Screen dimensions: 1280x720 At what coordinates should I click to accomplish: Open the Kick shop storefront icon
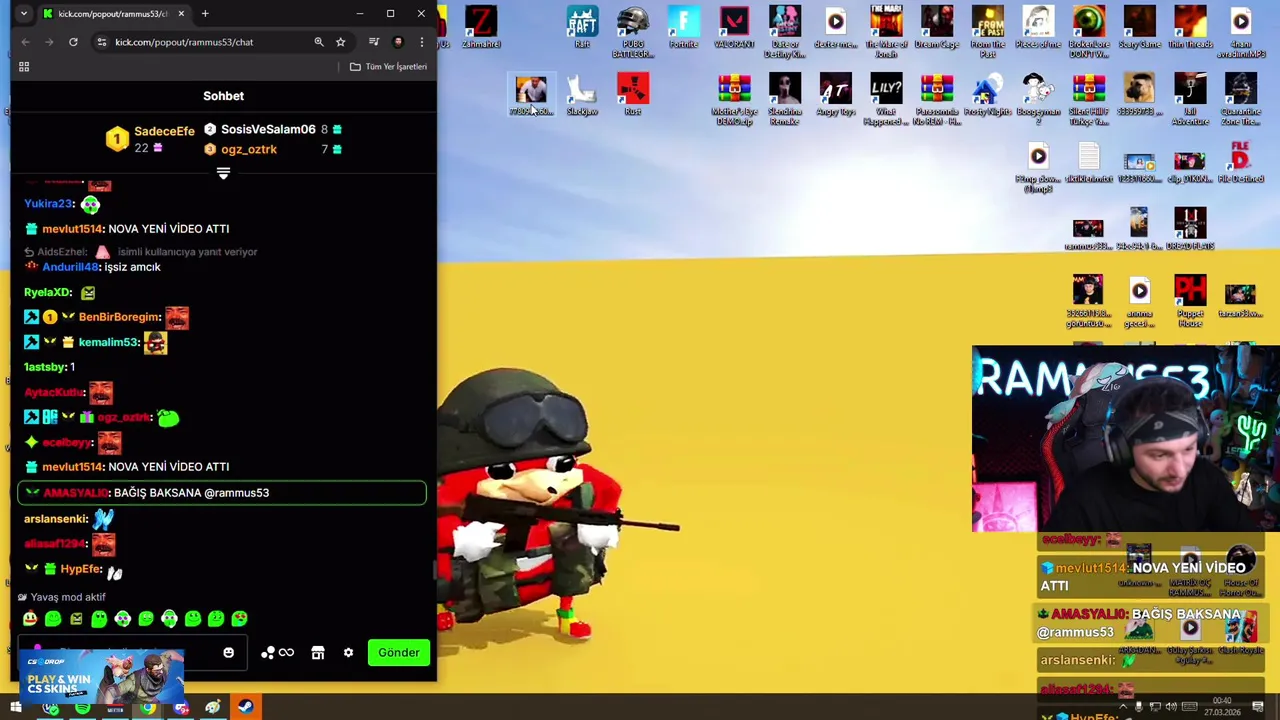coord(317,653)
